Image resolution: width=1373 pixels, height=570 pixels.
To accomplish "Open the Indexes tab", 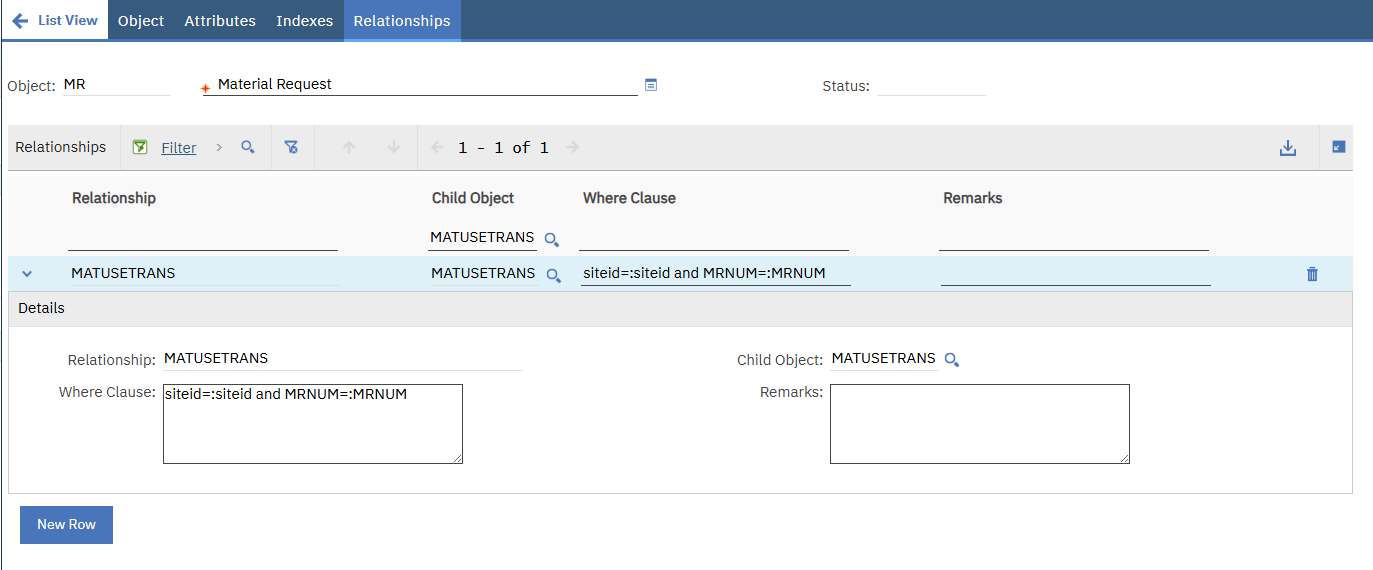I will tap(305, 20).
